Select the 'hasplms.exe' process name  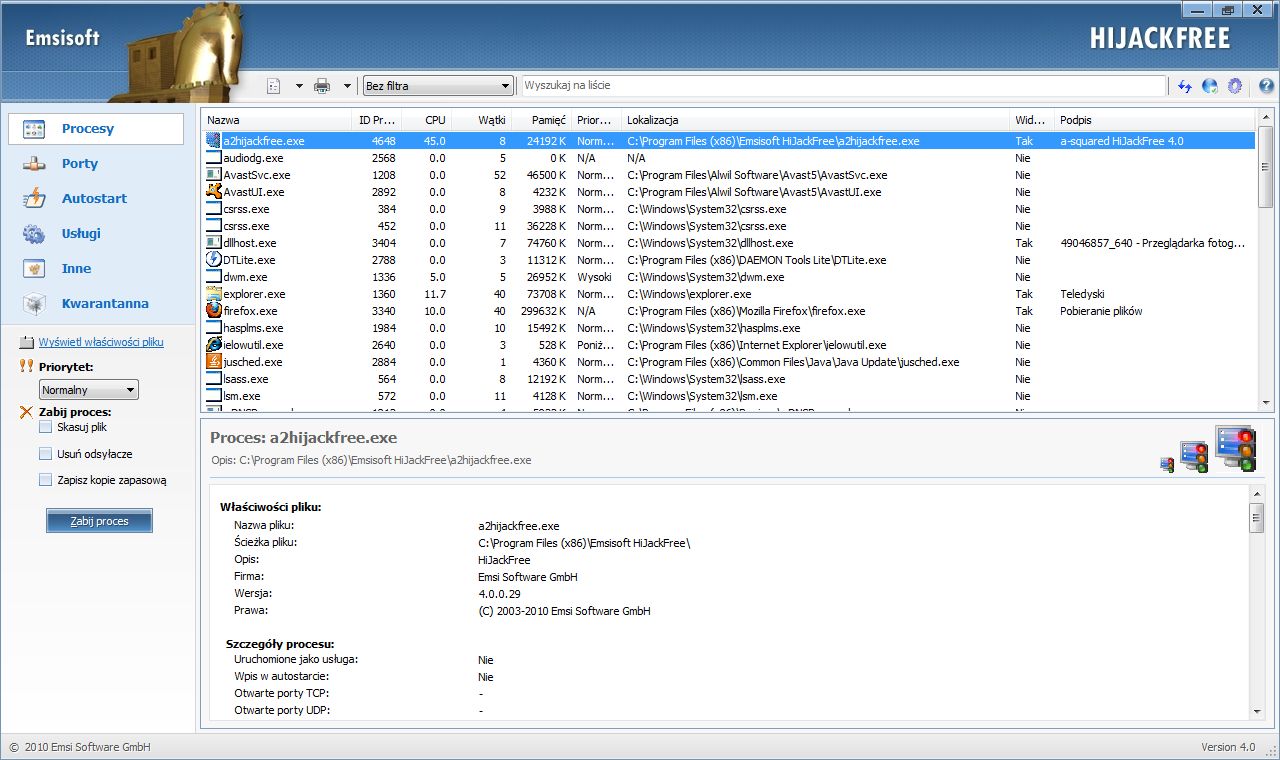pos(253,328)
